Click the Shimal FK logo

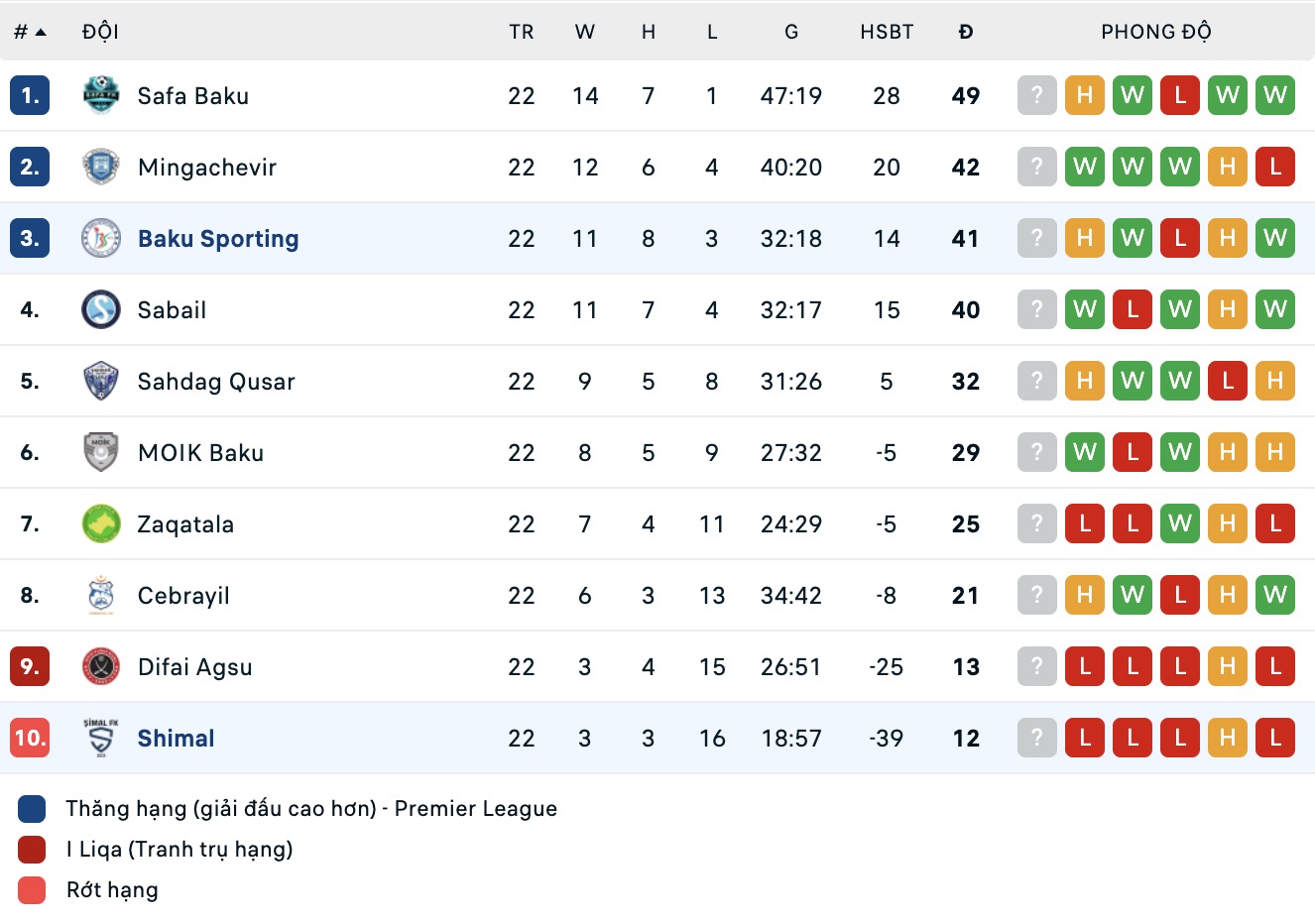tap(100, 739)
